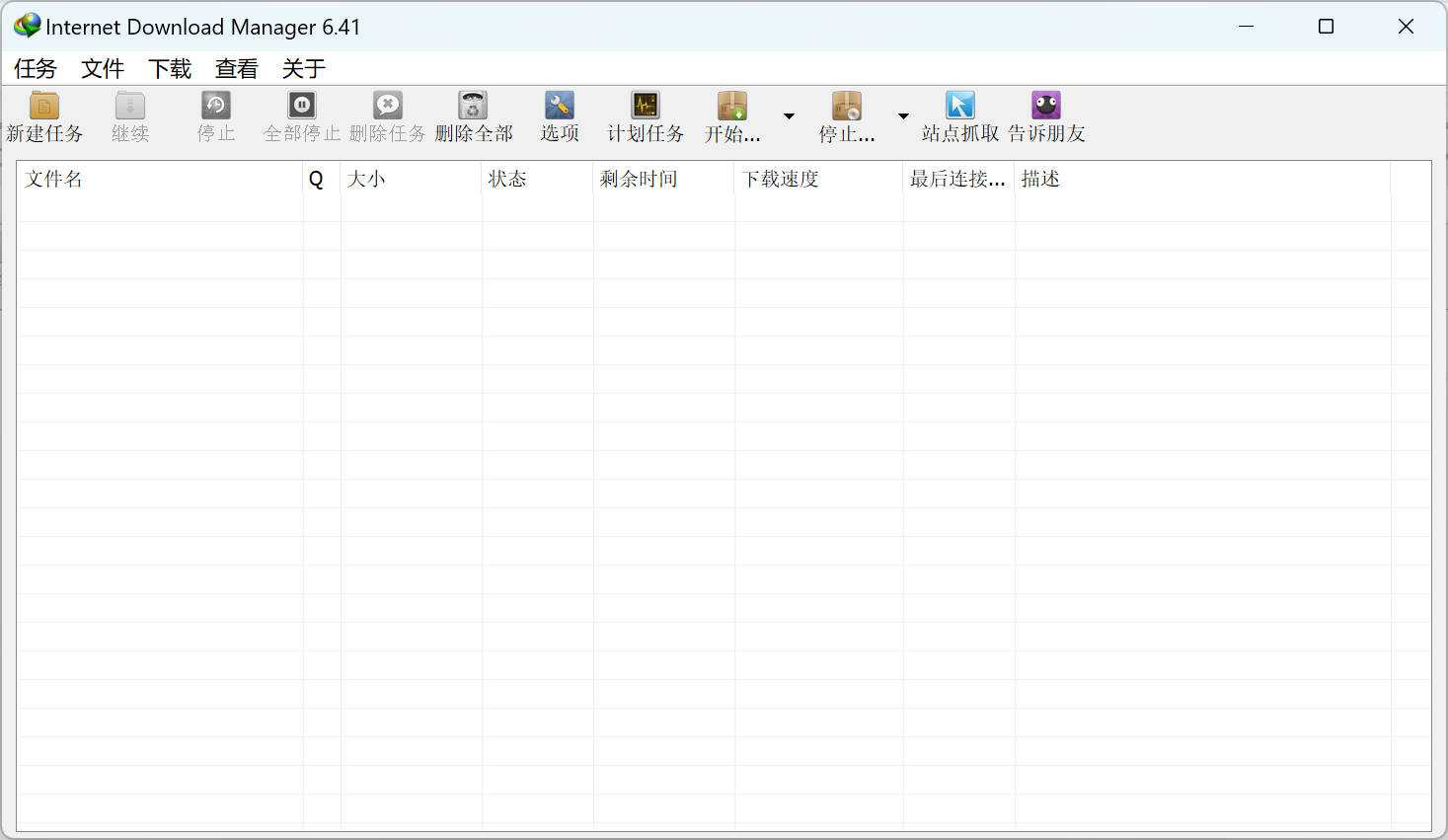This screenshot has width=1448, height=840.
Task: Click the 开始... start queue icon
Action: tap(732, 106)
